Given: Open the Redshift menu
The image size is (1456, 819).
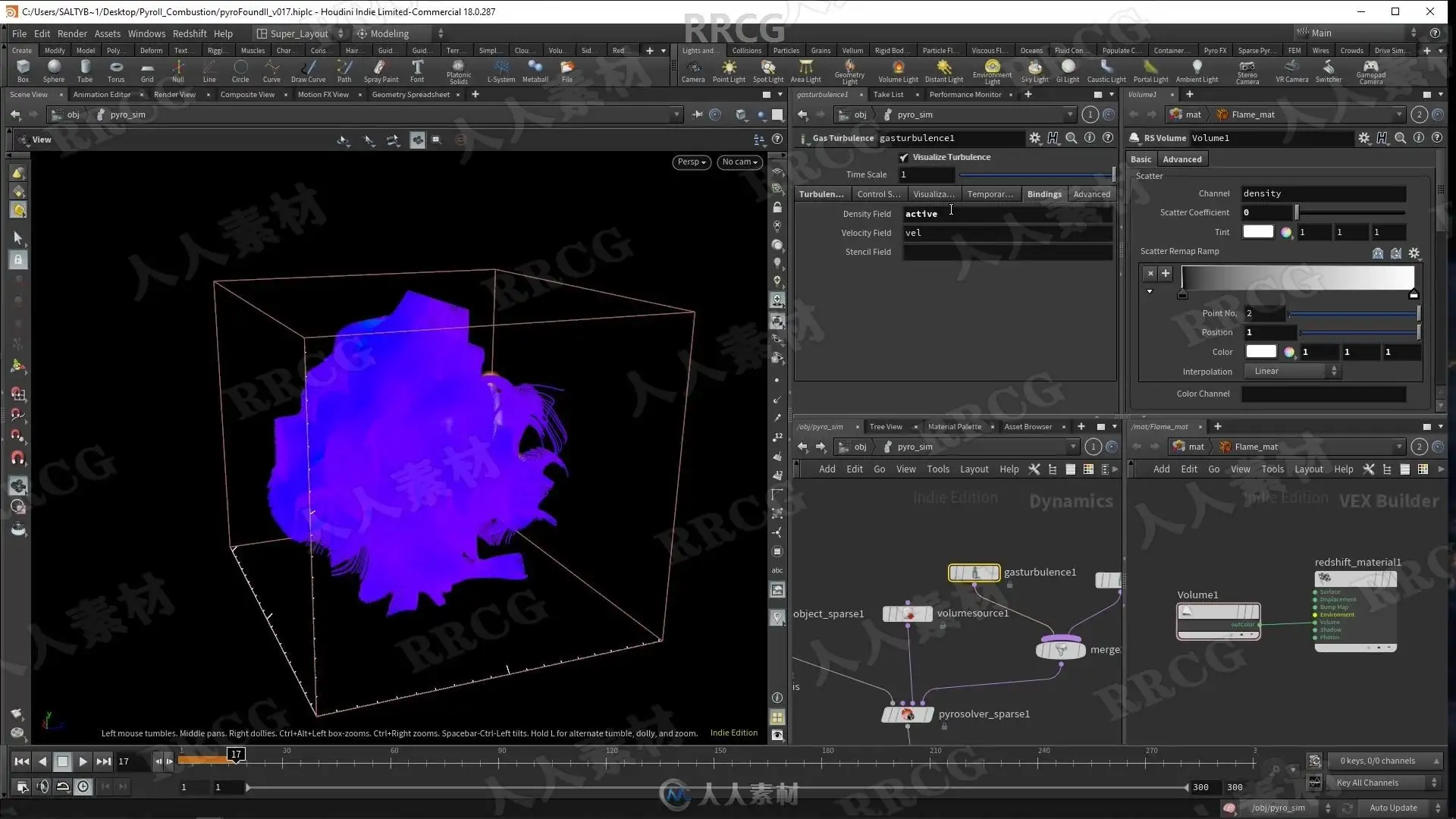Looking at the screenshot, I should tap(189, 33).
